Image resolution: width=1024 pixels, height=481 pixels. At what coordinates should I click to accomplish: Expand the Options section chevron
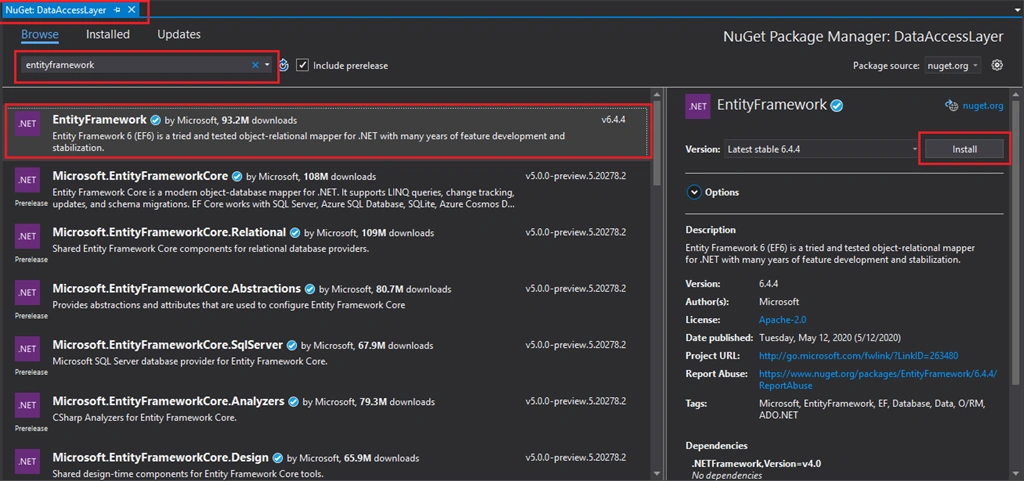[x=692, y=192]
